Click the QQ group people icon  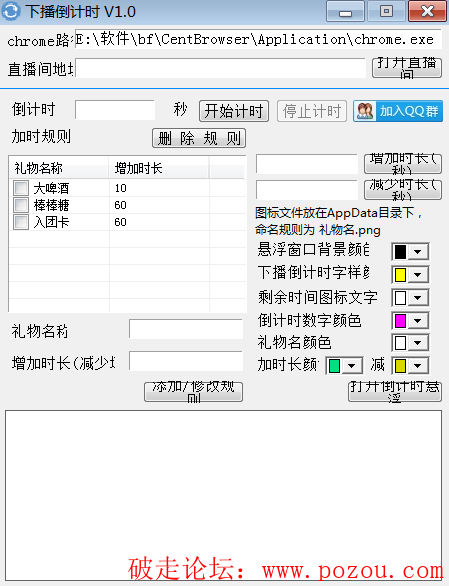coord(365,111)
